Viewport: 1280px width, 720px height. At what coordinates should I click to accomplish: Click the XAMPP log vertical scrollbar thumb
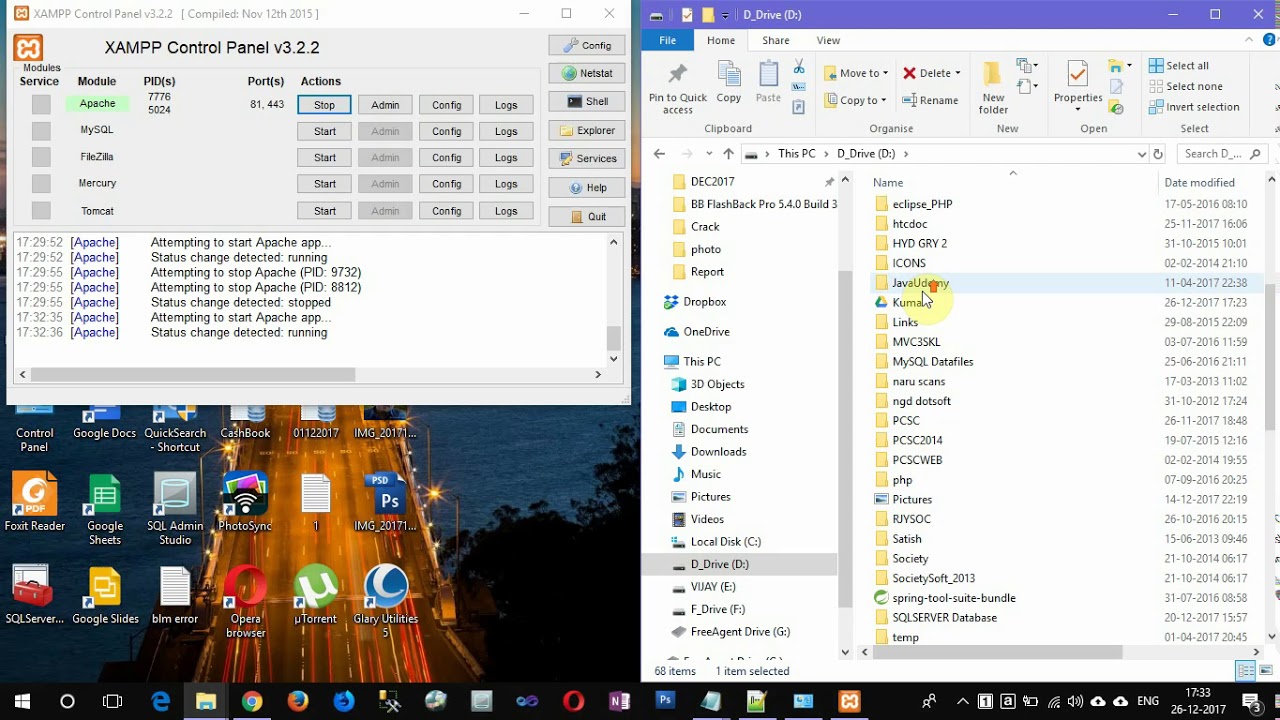pos(614,338)
